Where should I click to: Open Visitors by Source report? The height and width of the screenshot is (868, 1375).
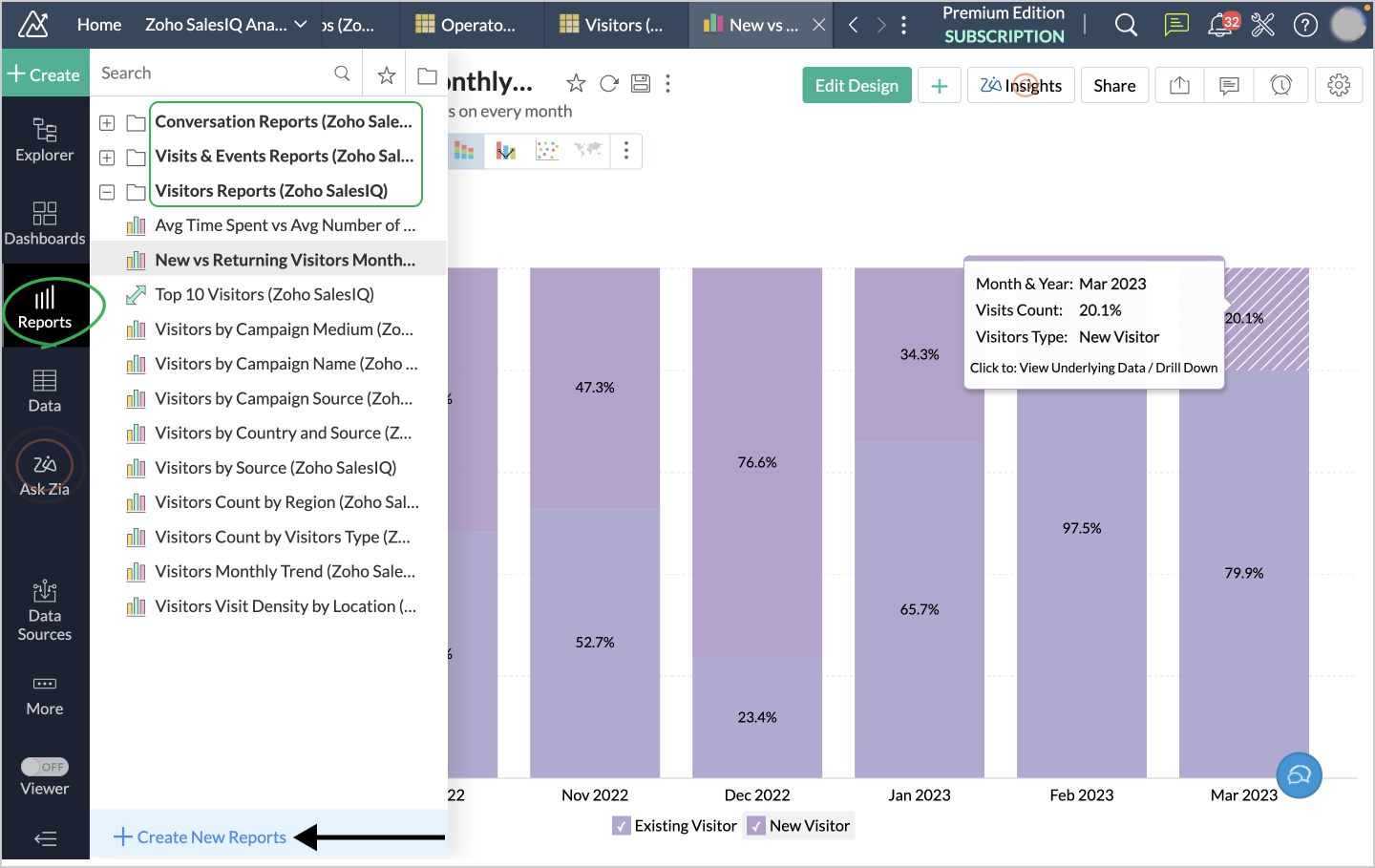coord(275,468)
